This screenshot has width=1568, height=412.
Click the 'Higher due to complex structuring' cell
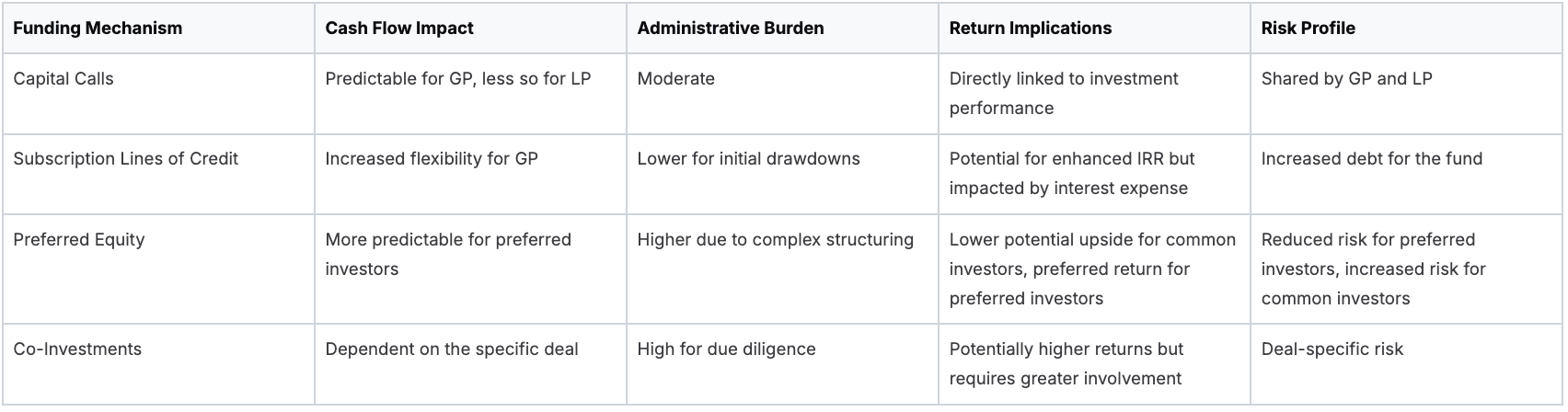[776, 240]
